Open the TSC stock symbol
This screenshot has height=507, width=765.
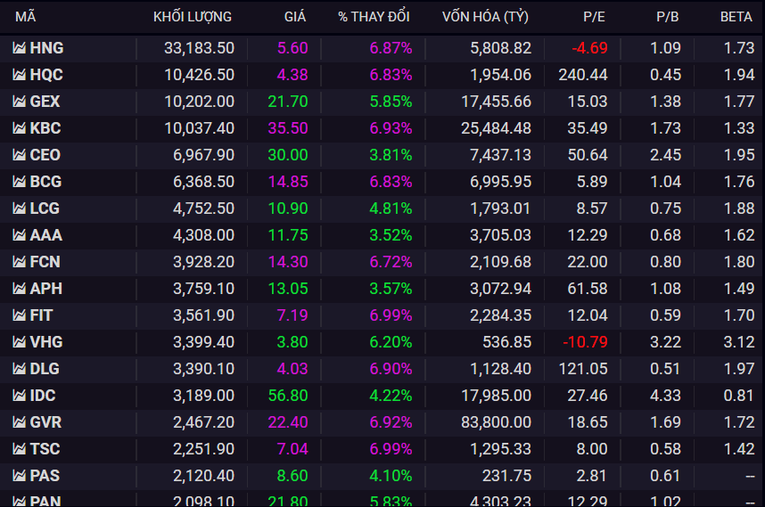pos(45,449)
